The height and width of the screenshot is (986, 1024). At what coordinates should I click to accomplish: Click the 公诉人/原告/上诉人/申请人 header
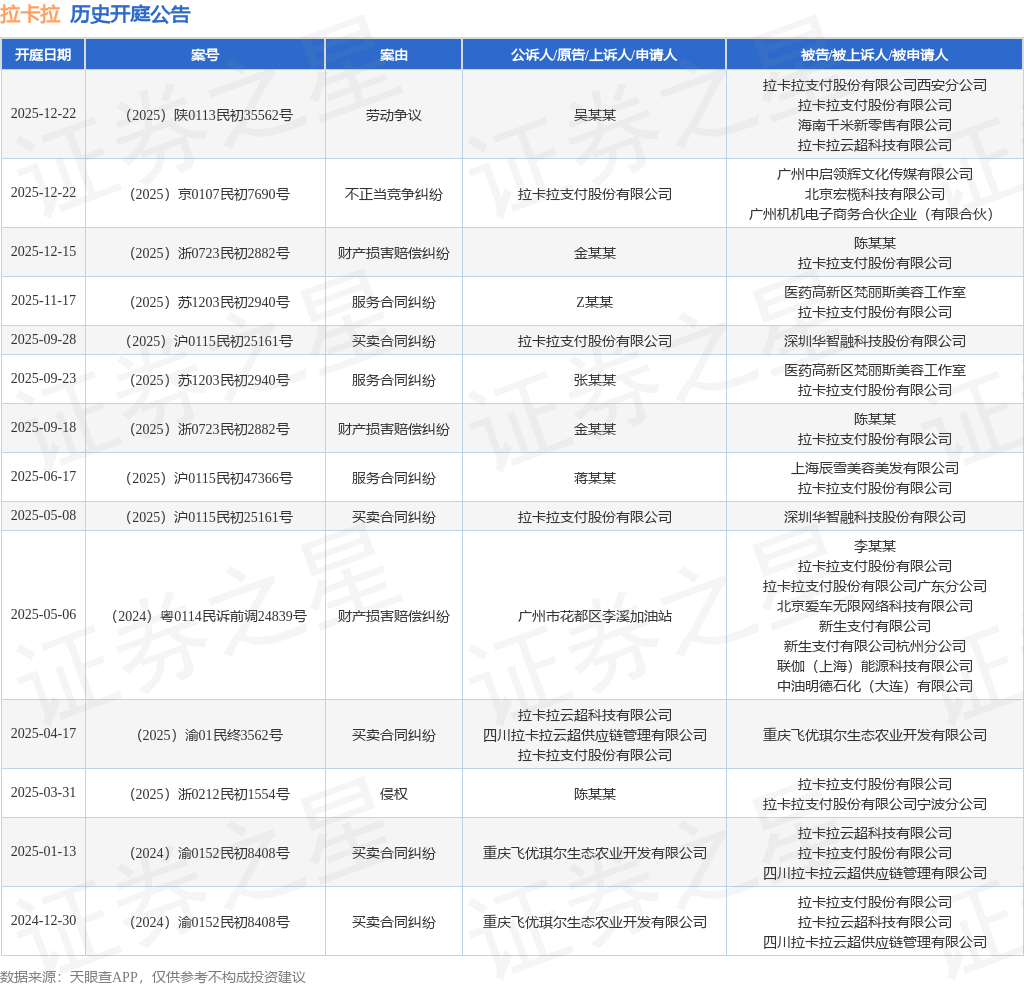[x=594, y=55]
